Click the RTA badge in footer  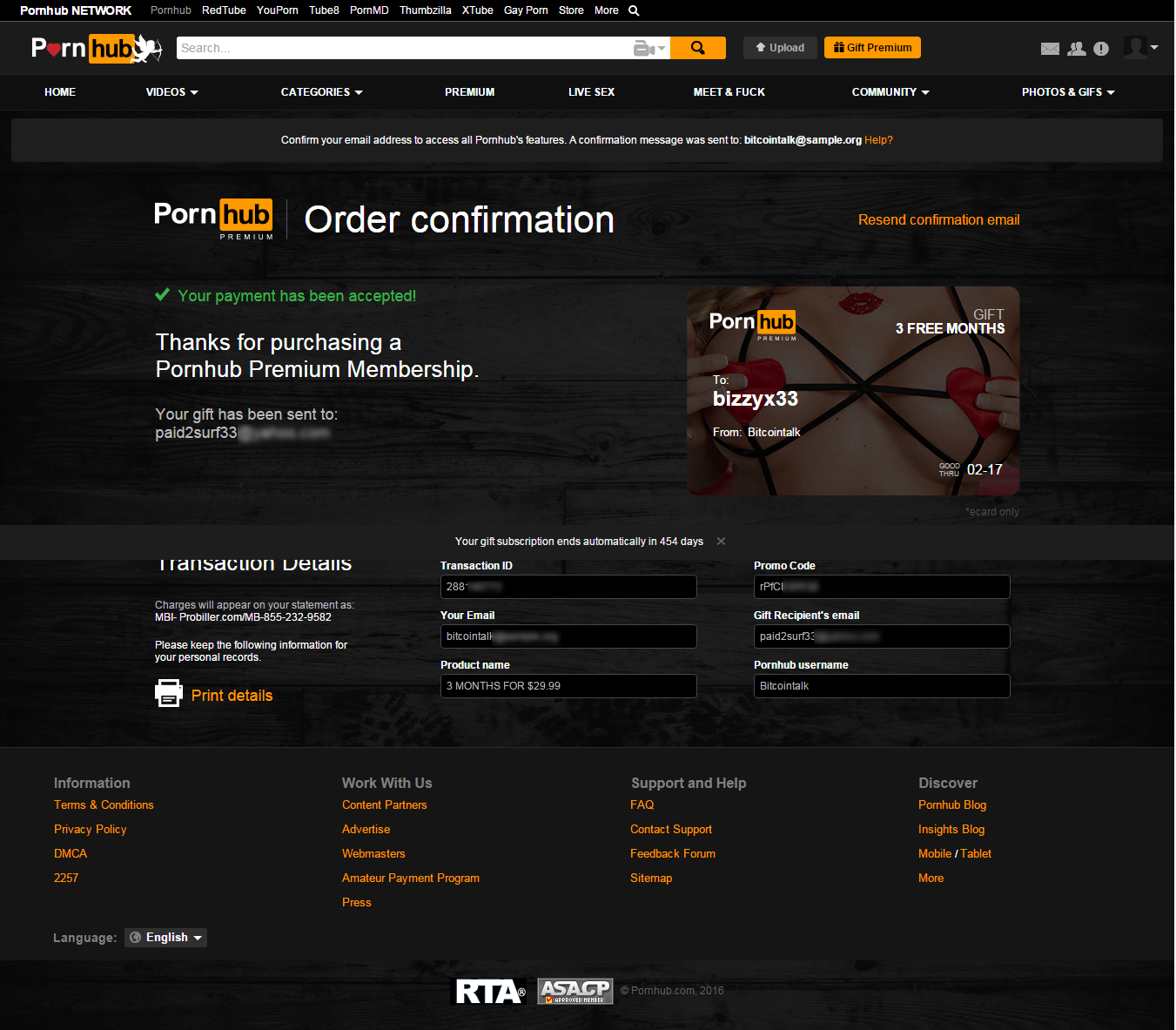coord(490,991)
